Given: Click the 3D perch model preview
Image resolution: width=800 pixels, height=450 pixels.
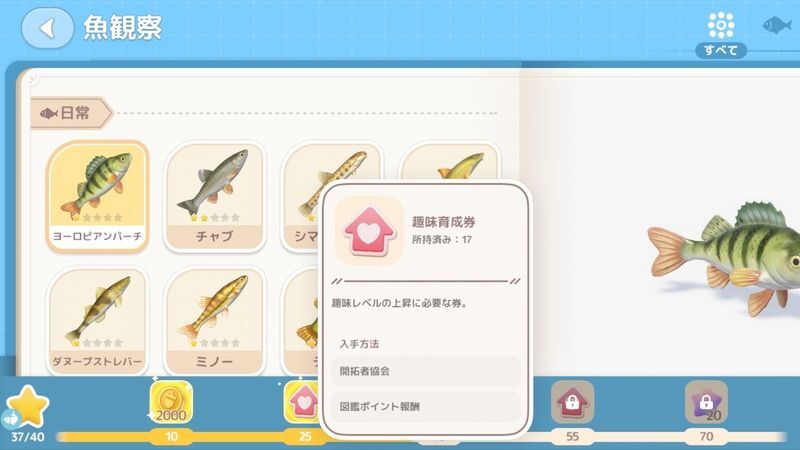Looking at the screenshot, I should [x=724, y=258].
